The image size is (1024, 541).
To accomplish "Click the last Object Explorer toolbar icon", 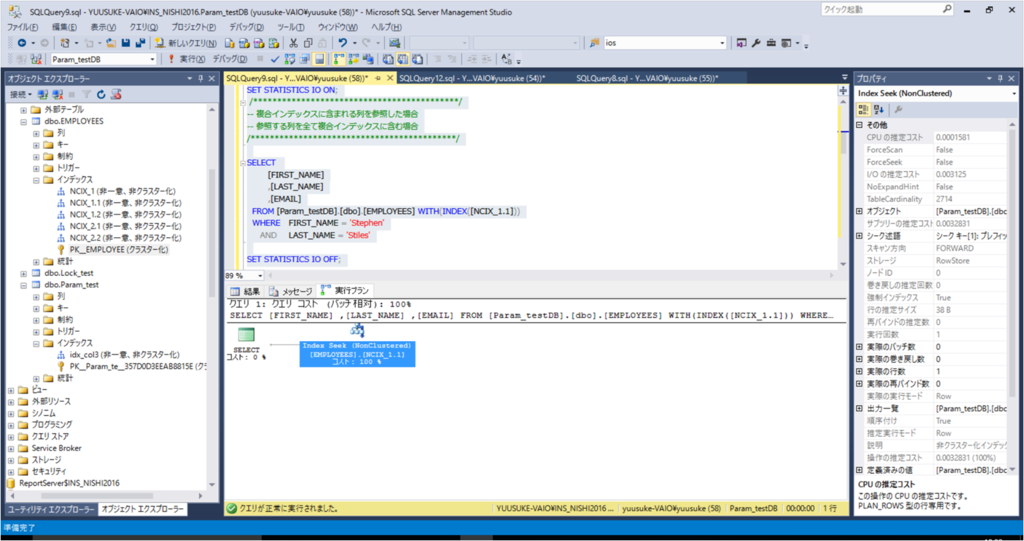I will pyautogui.click(x=116, y=95).
